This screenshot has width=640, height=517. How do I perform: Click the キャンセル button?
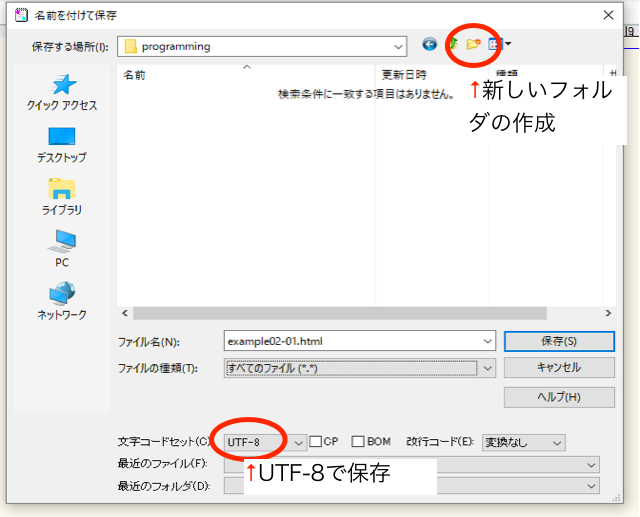click(x=557, y=368)
